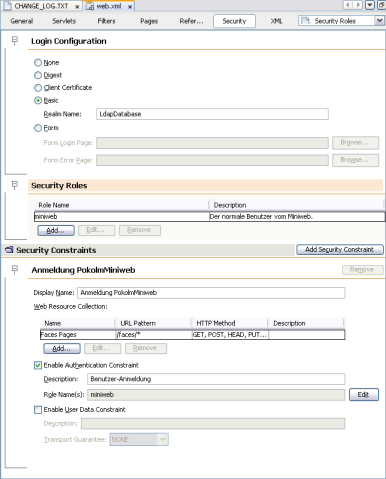Screen dimensions: 386x479
Task: Toggle Enable User Data Constraint checkbox
Action: coord(38,410)
